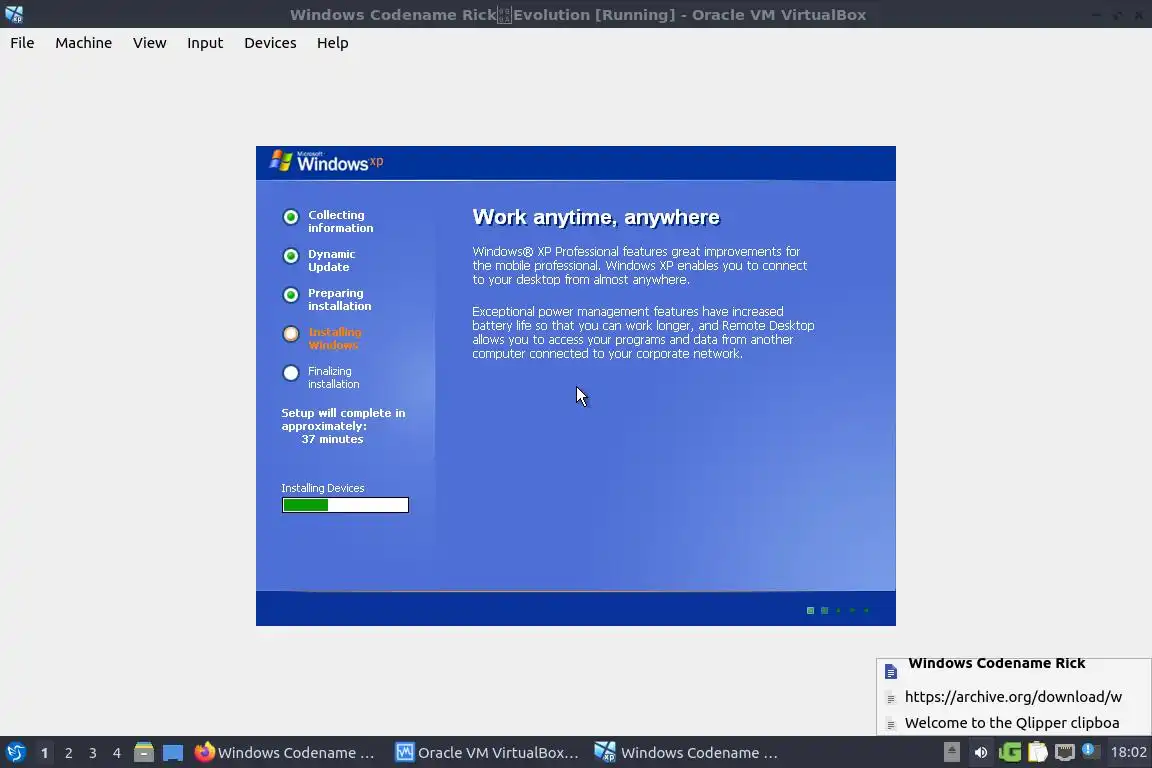Screen dimensions: 1152x768
Task: Open the Help menu
Action: [332, 43]
